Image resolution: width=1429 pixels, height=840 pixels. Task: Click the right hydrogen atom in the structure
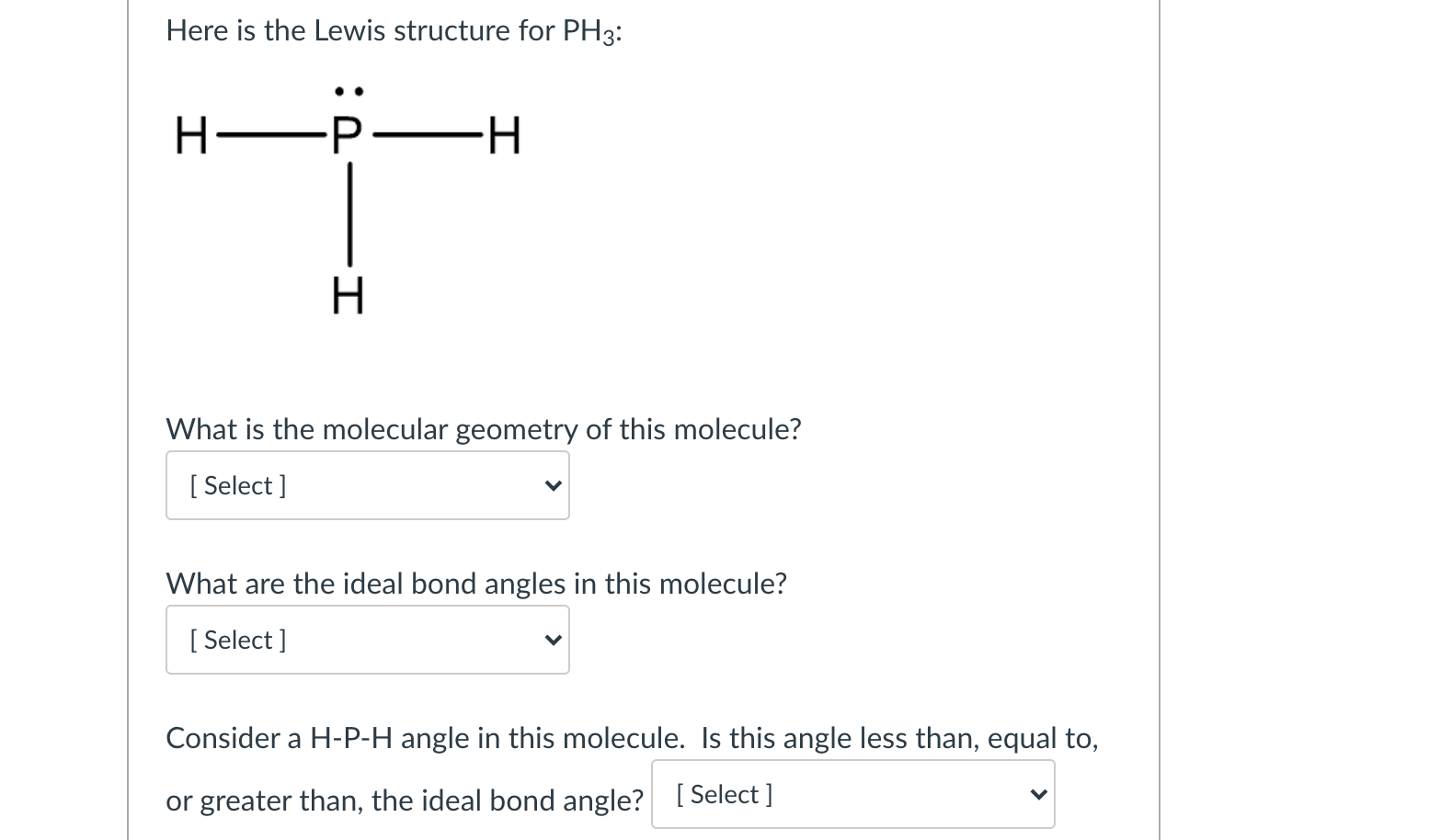click(x=505, y=140)
